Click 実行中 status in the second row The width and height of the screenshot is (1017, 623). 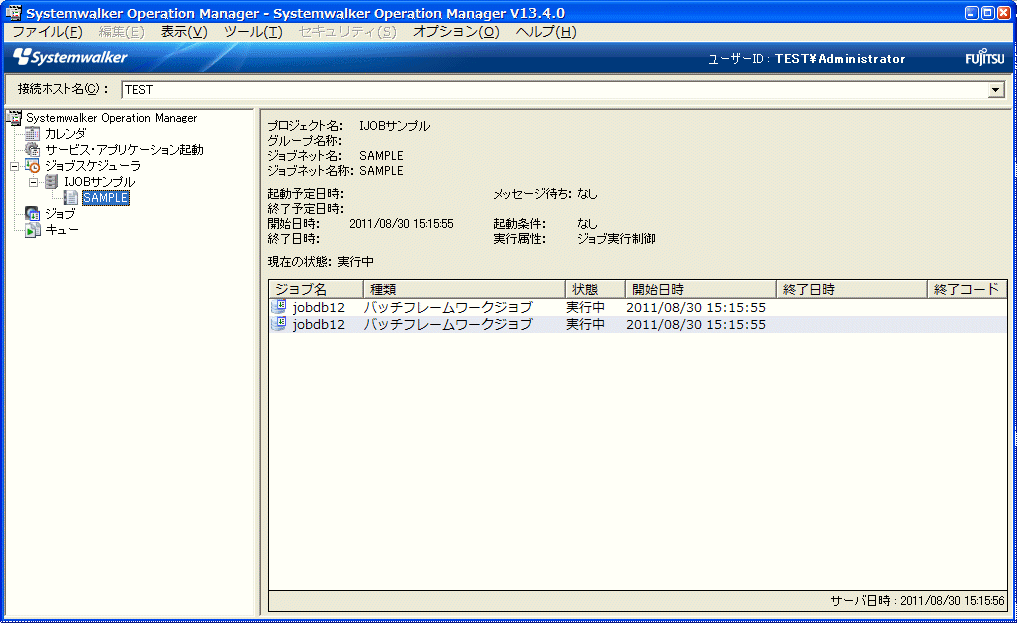tap(585, 324)
